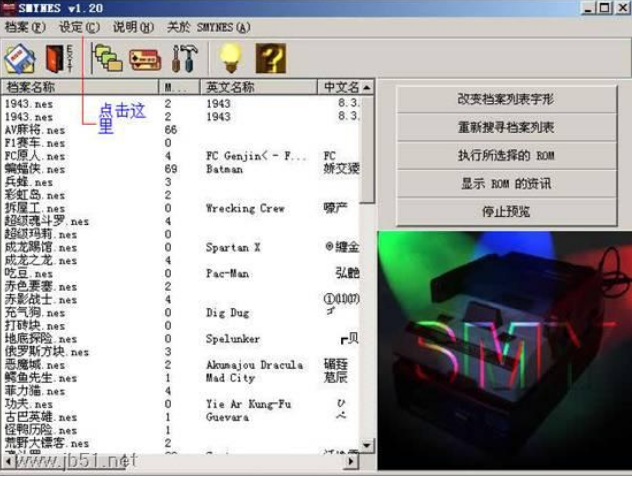Select 恶魔城.nes in the file list
The width and height of the screenshot is (632, 478).
pyautogui.click(x=35, y=365)
